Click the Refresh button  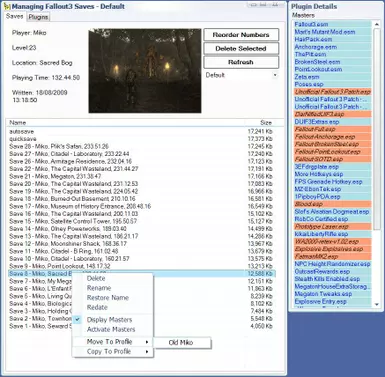pyautogui.click(x=241, y=62)
